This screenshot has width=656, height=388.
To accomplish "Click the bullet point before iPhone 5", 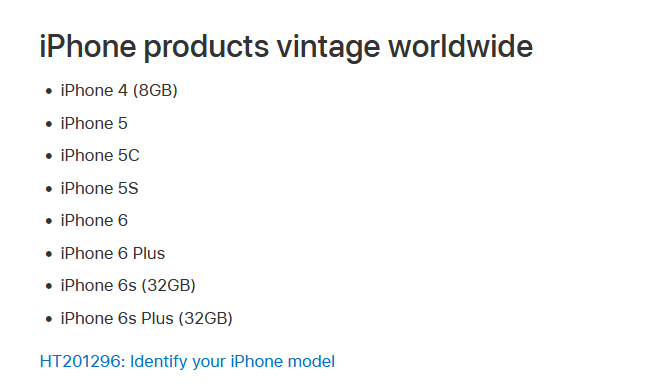I will click(x=49, y=124).
